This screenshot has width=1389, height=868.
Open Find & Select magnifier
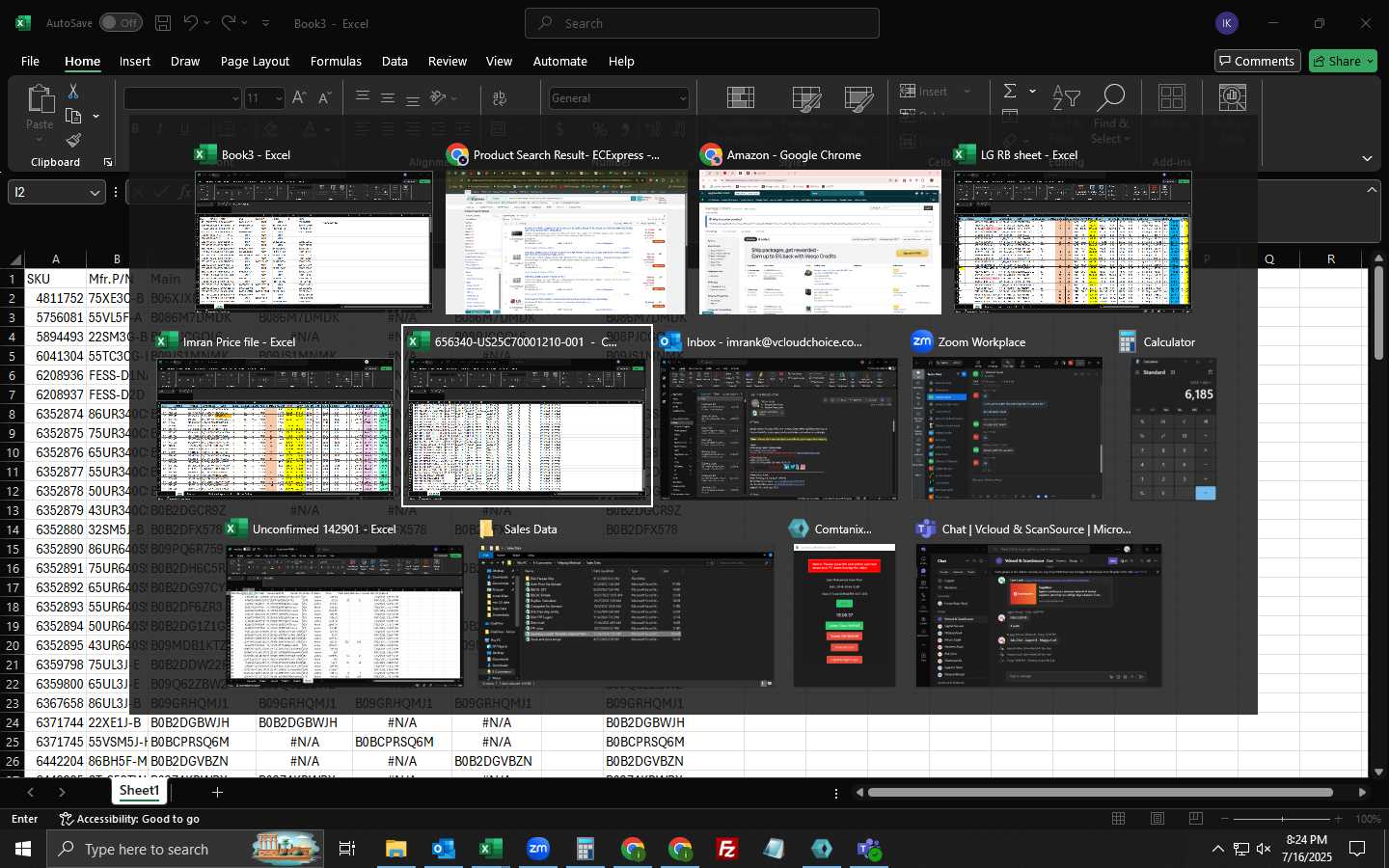1111,97
